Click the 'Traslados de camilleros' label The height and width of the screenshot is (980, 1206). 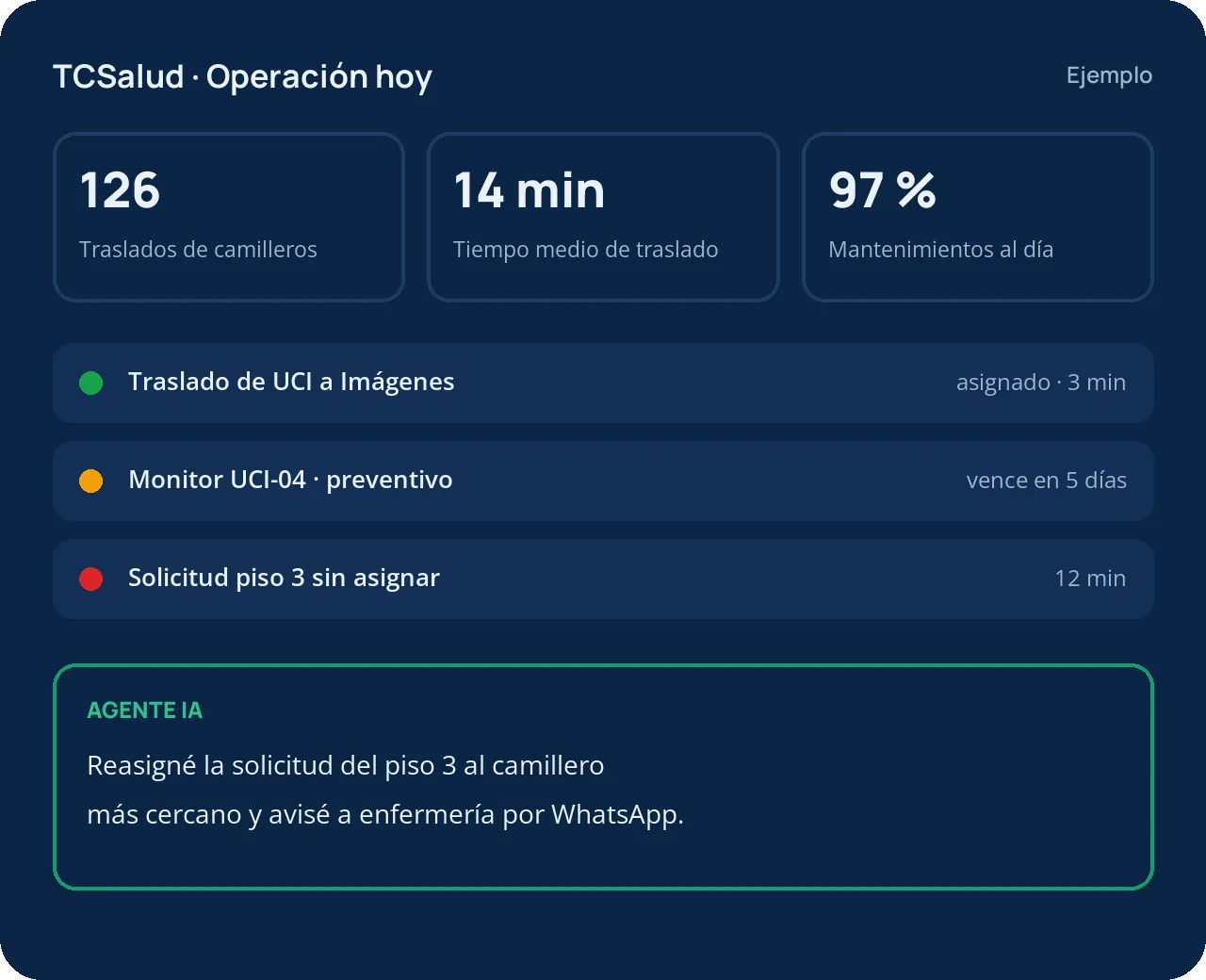click(x=198, y=250)
